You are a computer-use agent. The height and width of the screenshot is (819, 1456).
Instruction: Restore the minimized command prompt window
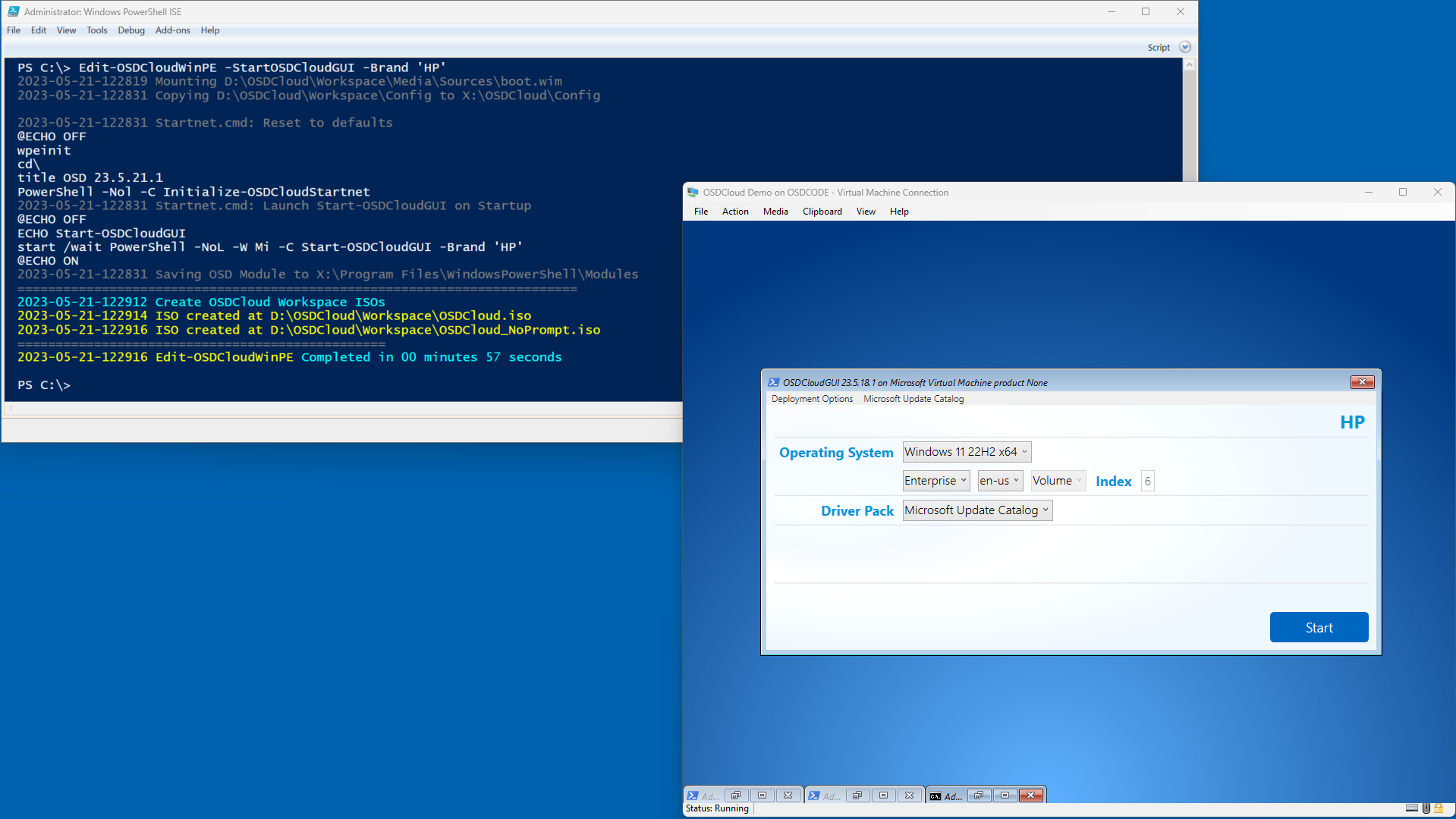click(x=979, y=795)
